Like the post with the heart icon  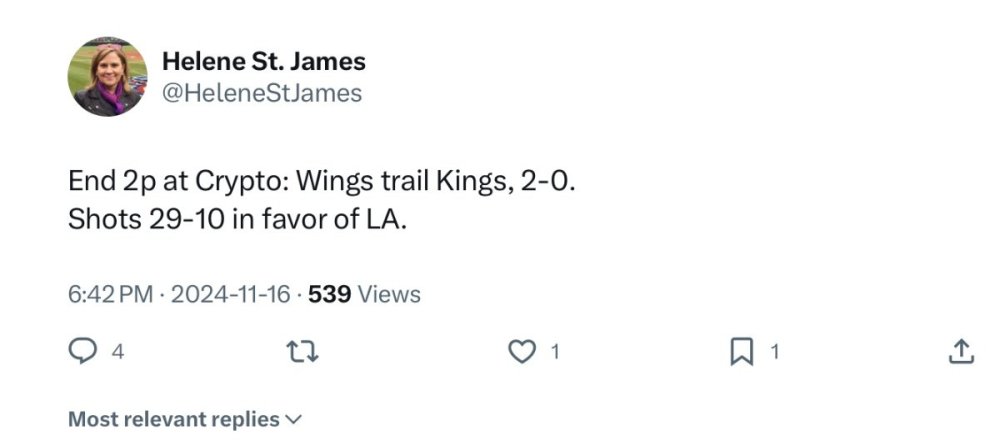point(523,351)
